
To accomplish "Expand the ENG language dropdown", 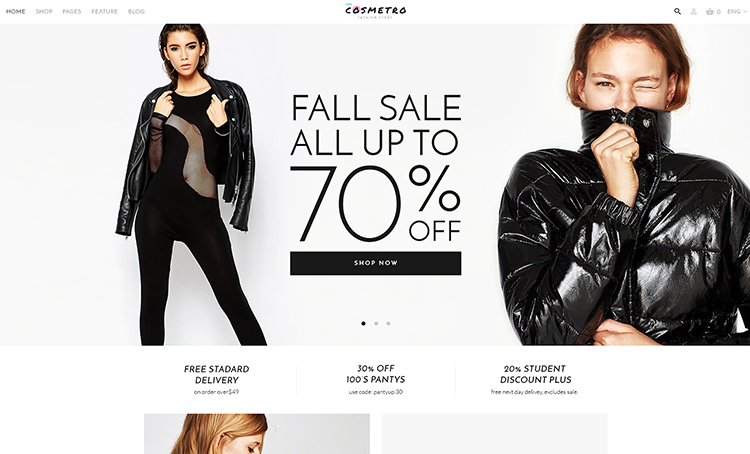I will point(737,11).
